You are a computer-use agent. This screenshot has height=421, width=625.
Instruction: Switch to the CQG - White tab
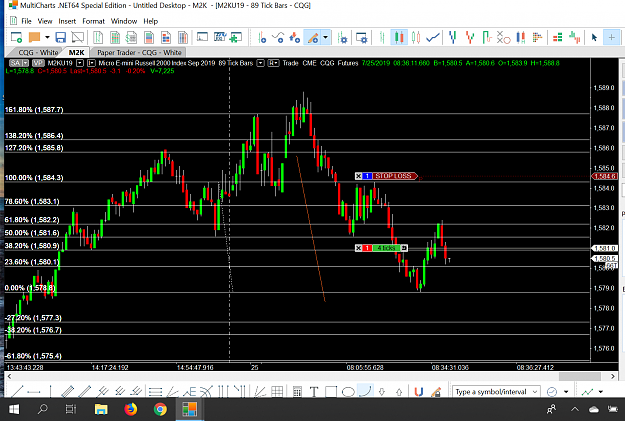(x=38, y=53)
